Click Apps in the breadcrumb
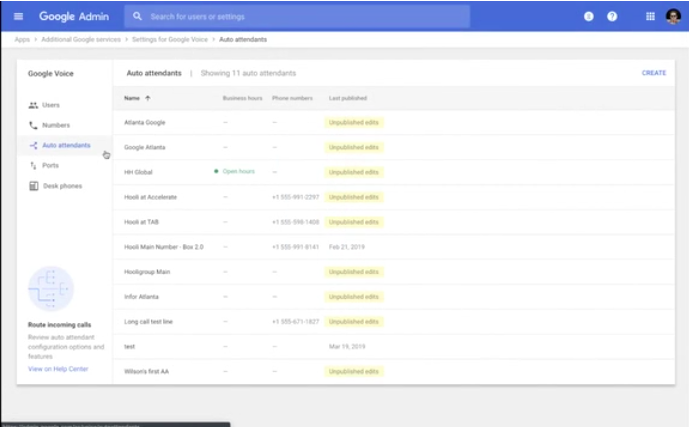 [x=21, y=39]
